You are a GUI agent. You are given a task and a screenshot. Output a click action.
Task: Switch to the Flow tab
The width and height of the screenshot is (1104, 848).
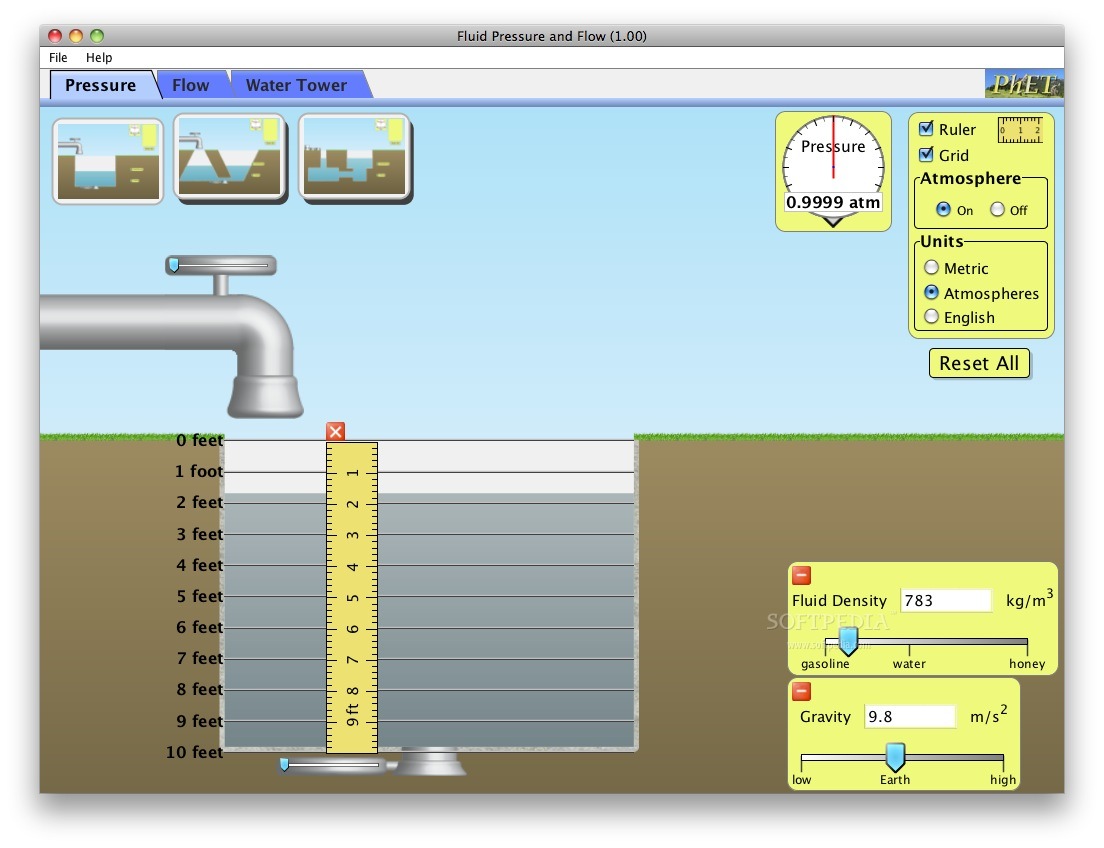point(190,85)
